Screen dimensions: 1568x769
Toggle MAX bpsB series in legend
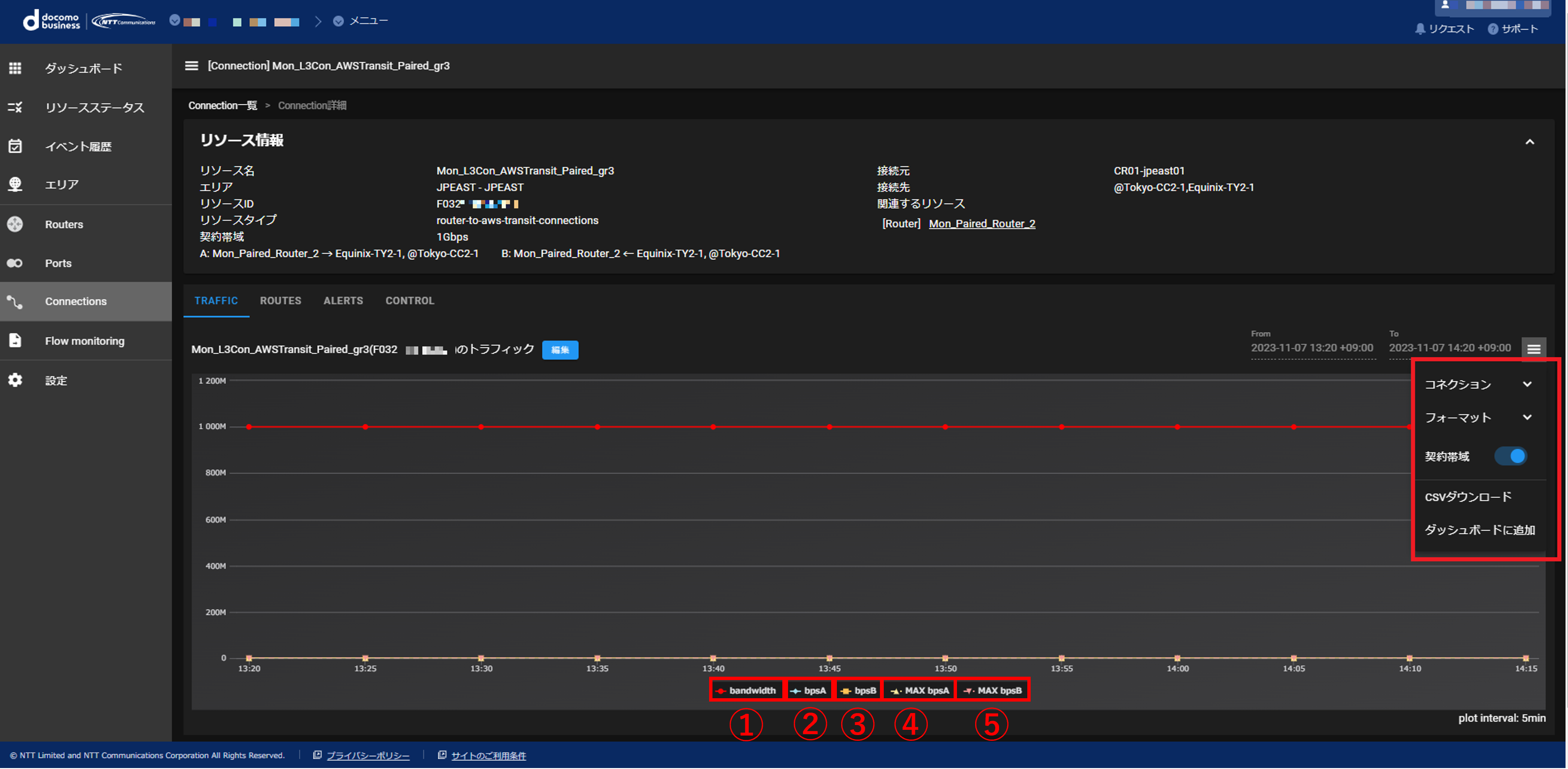tap(992, 690)
